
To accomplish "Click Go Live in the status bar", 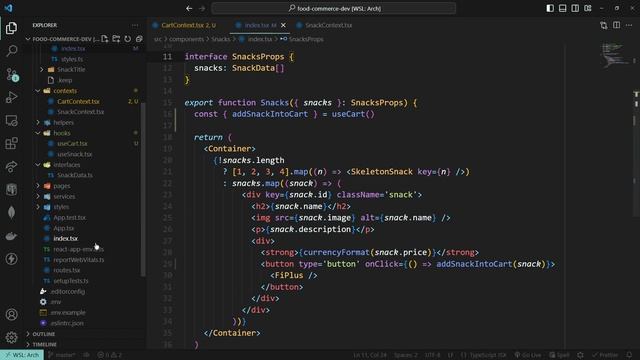I will coord(528,355).
